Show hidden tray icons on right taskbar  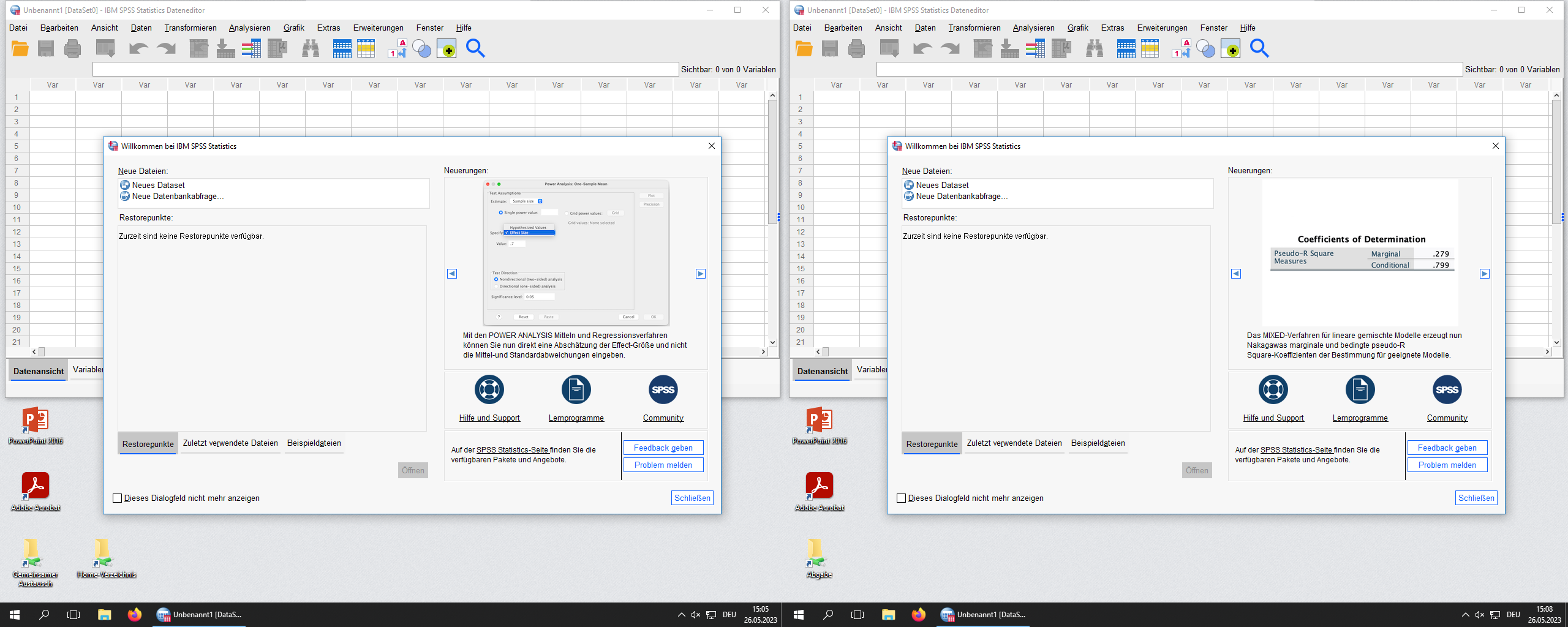1464,615
